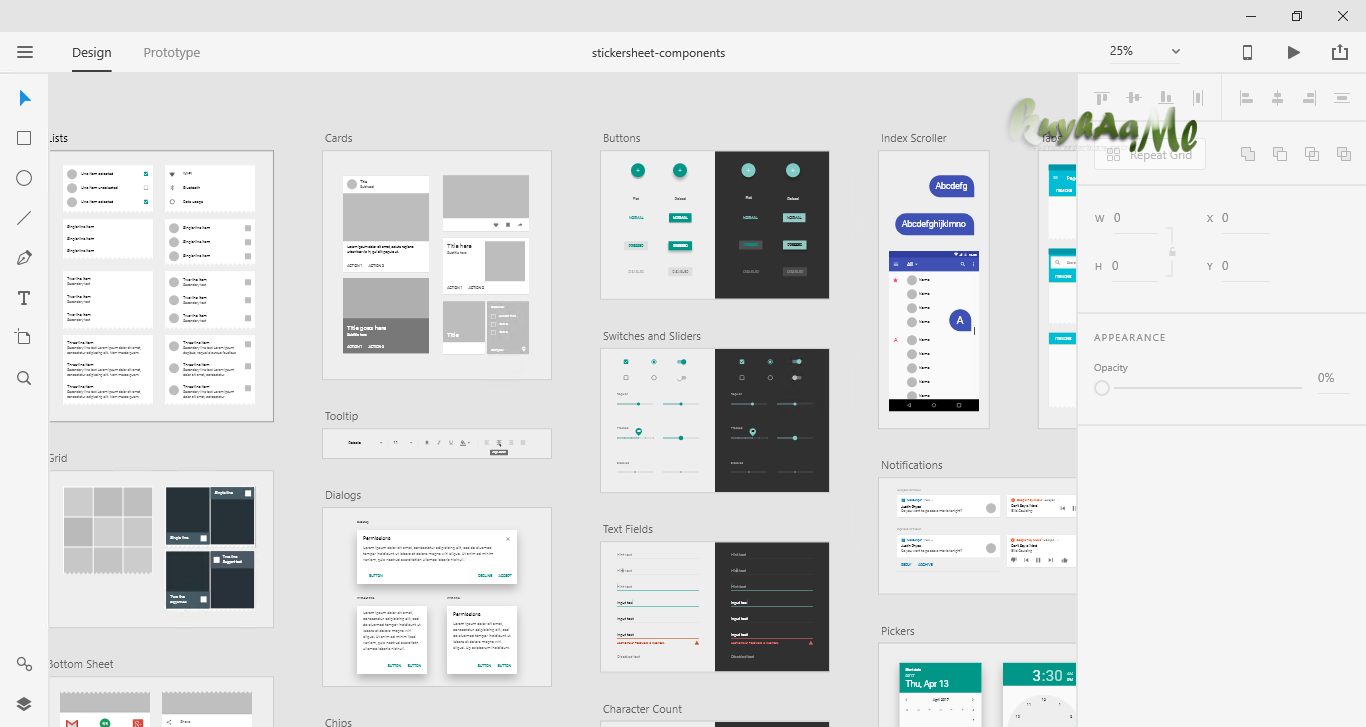Apply the Subtract boolean operation
Viewport: 1366px width, 727px height.
coord(1279,153)
